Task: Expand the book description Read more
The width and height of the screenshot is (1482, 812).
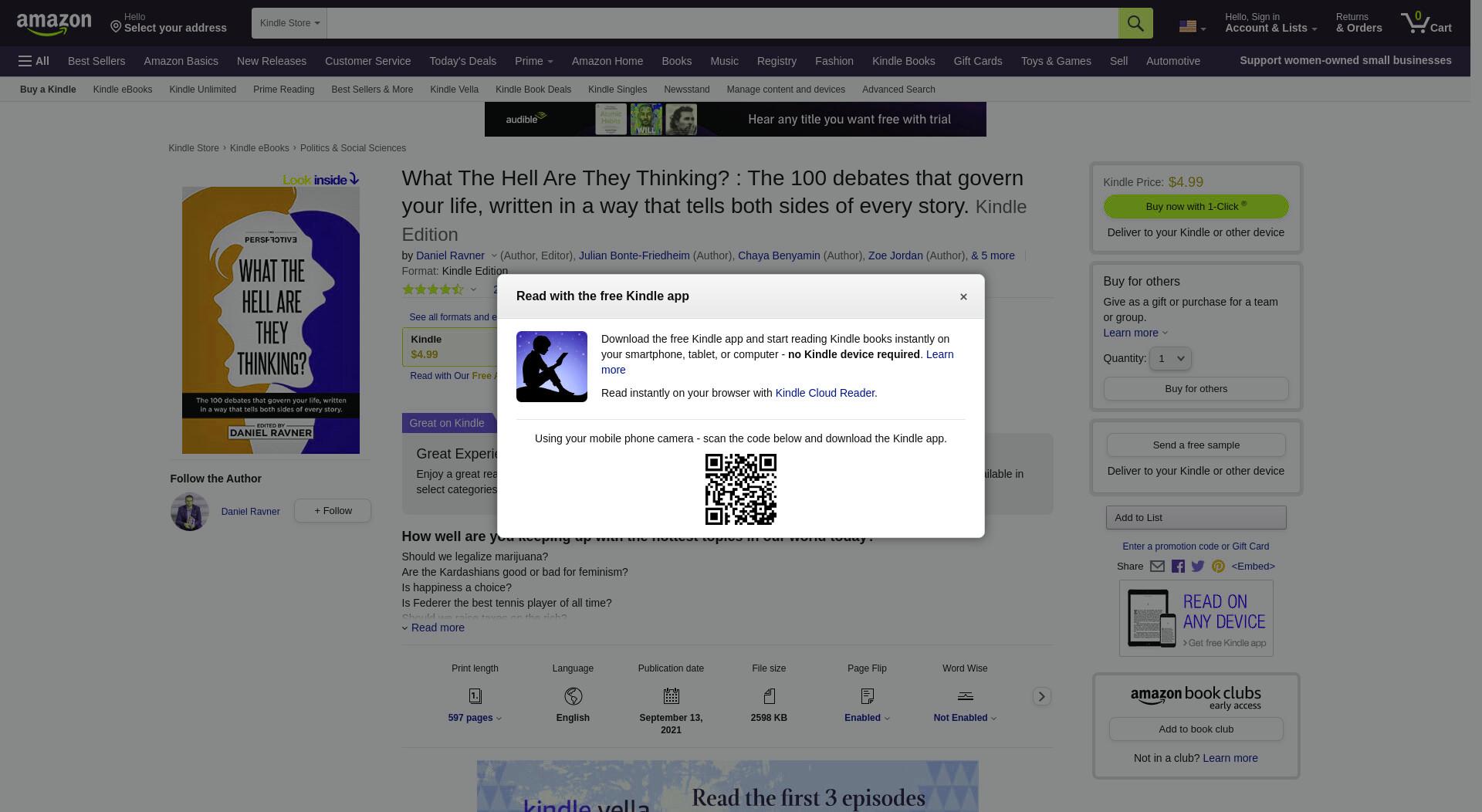Action: [433, 628]
